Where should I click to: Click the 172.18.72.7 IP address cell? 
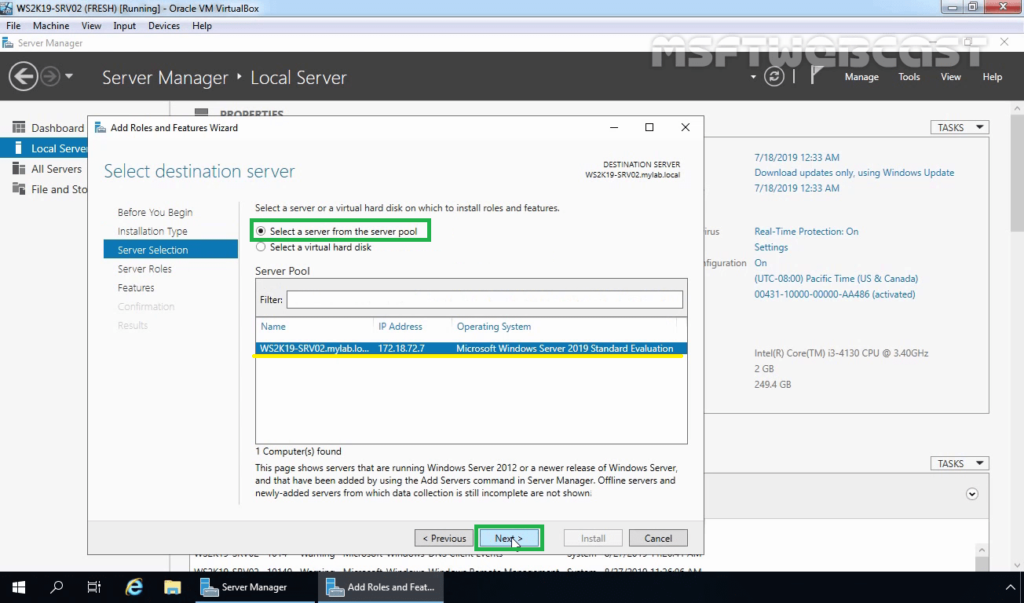point(401,348)
